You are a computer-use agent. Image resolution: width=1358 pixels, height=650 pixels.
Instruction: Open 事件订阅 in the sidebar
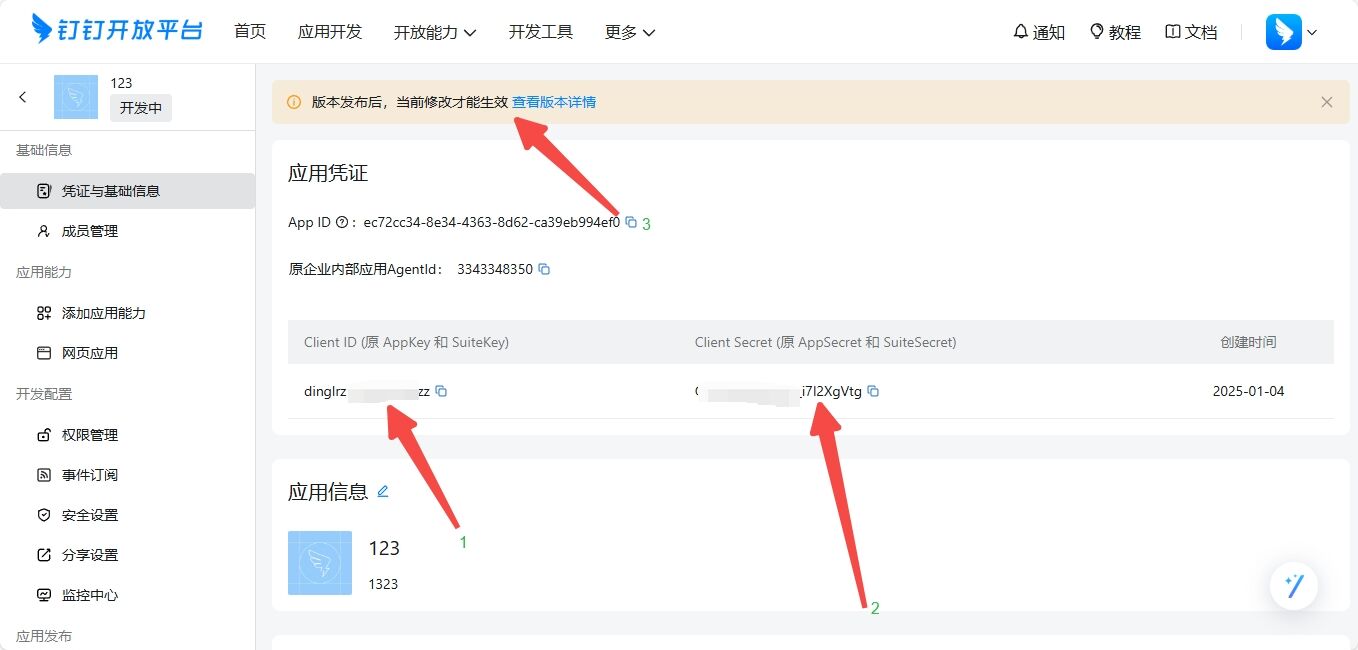(90, 475)
